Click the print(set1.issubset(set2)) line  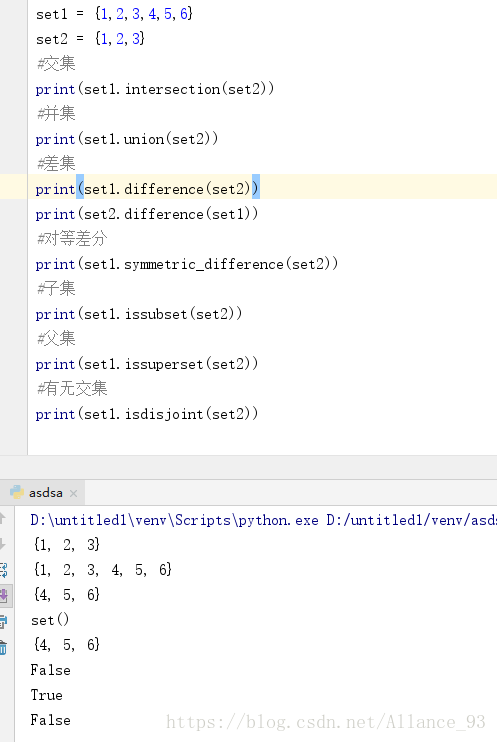[139, 314]
